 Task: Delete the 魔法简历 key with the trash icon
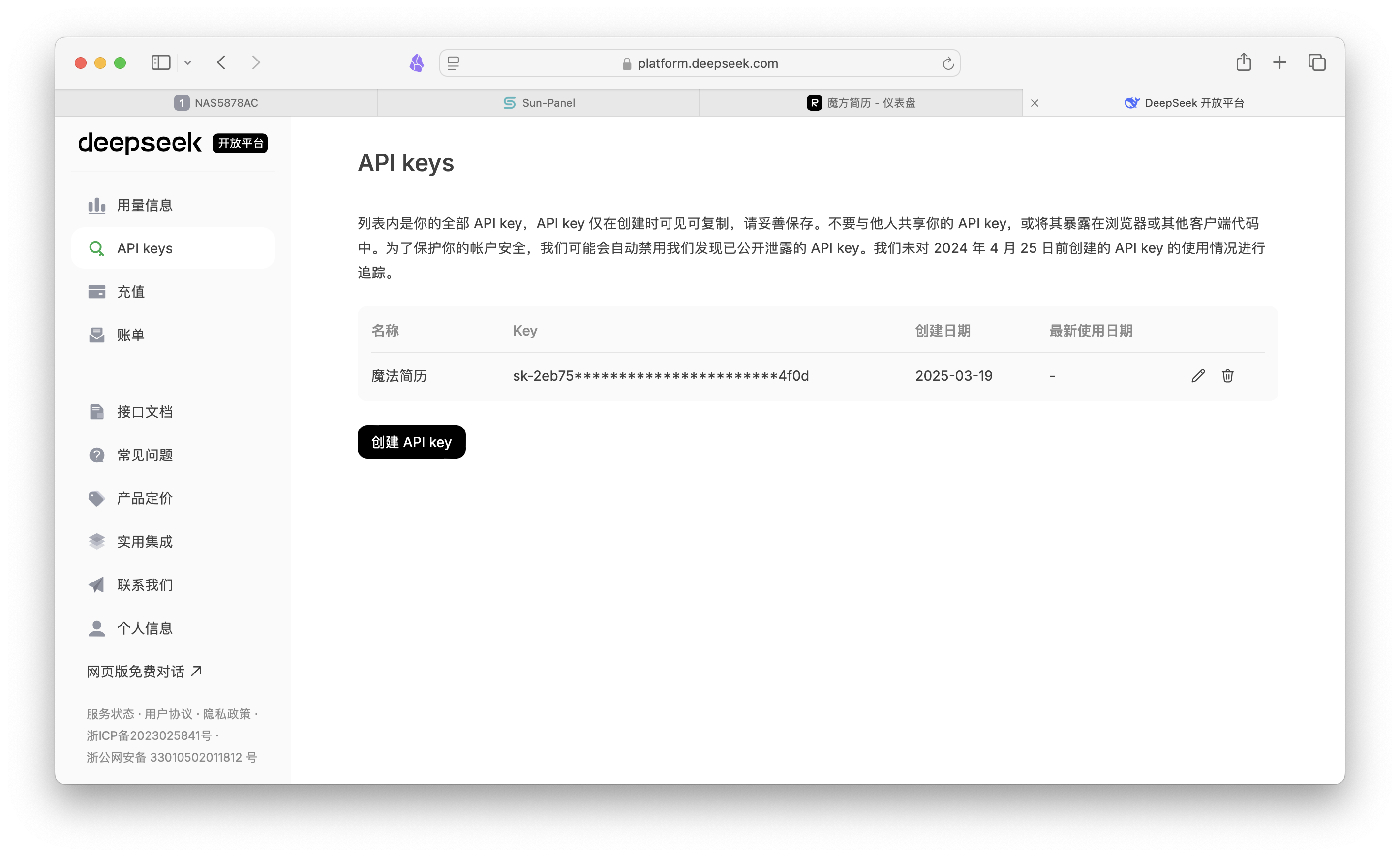click(x=1227, y=376)
